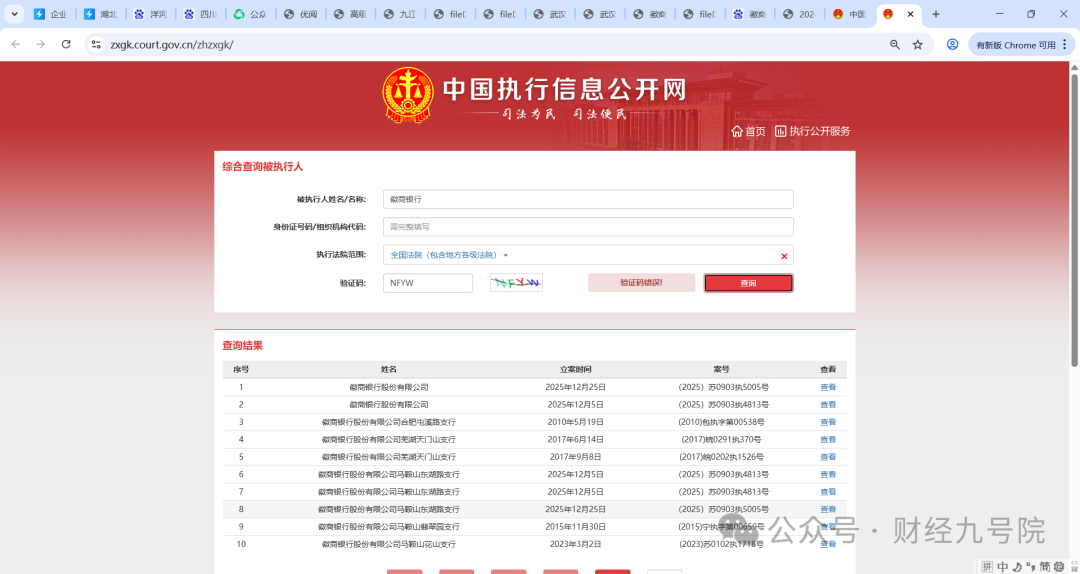Click the court emblem logo in header
The width and height of the screenshot is (1080, 574).
408,96
